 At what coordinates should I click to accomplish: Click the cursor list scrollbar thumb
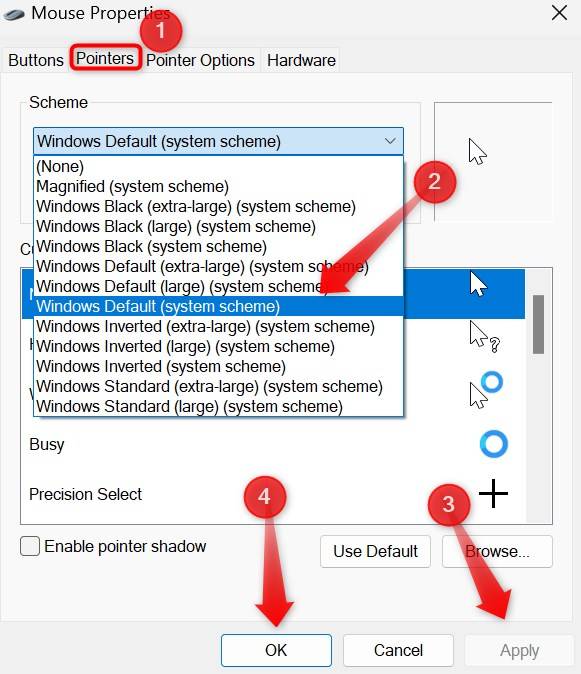pos(538,325)
